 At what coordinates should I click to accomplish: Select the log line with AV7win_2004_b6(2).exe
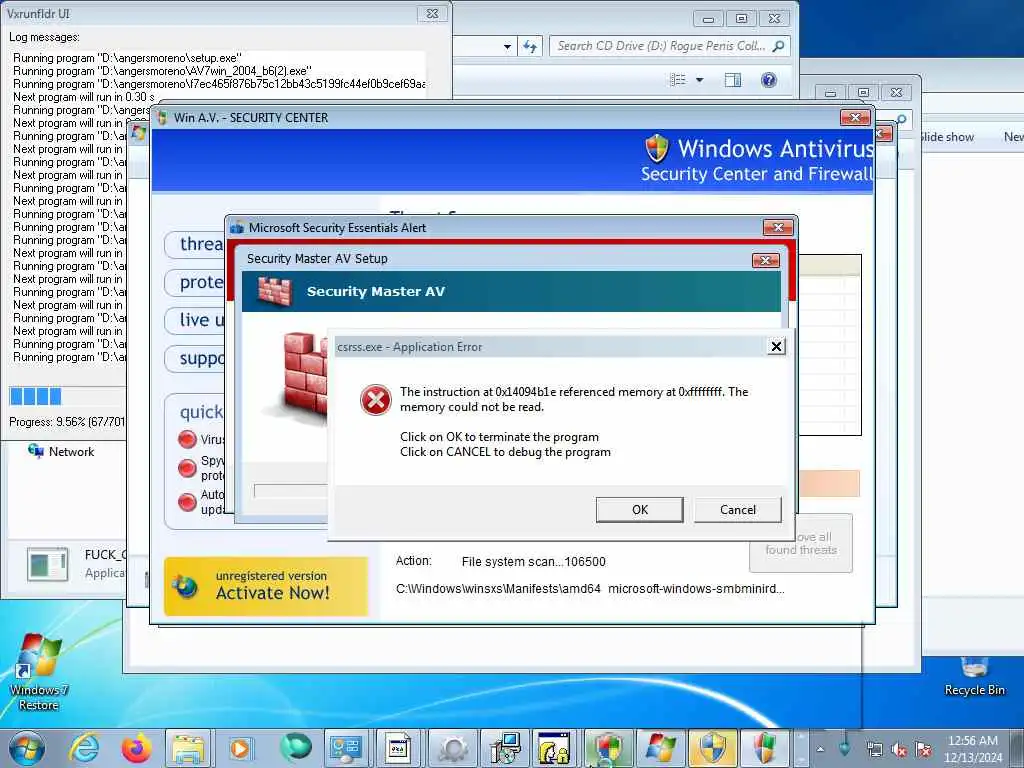pos(163,71)
